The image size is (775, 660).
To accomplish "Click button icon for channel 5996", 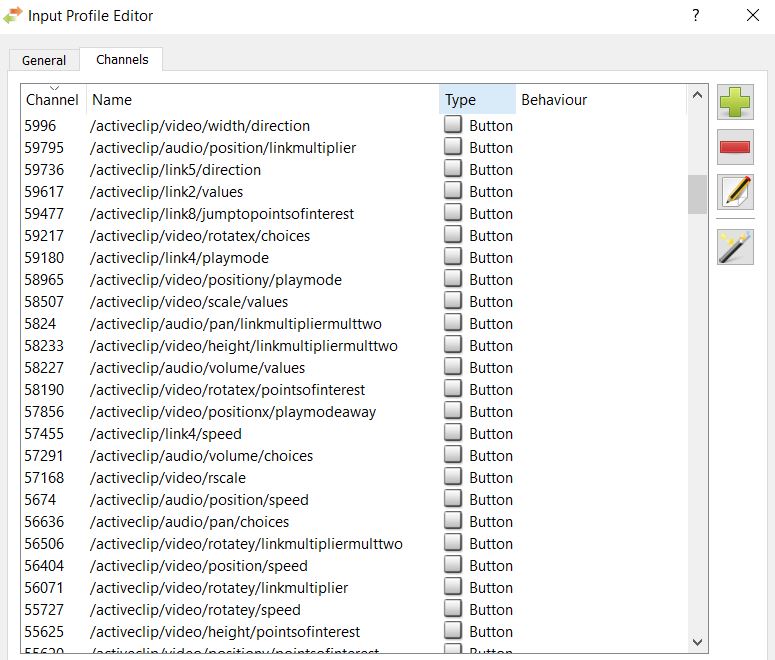I will point(454,125).
